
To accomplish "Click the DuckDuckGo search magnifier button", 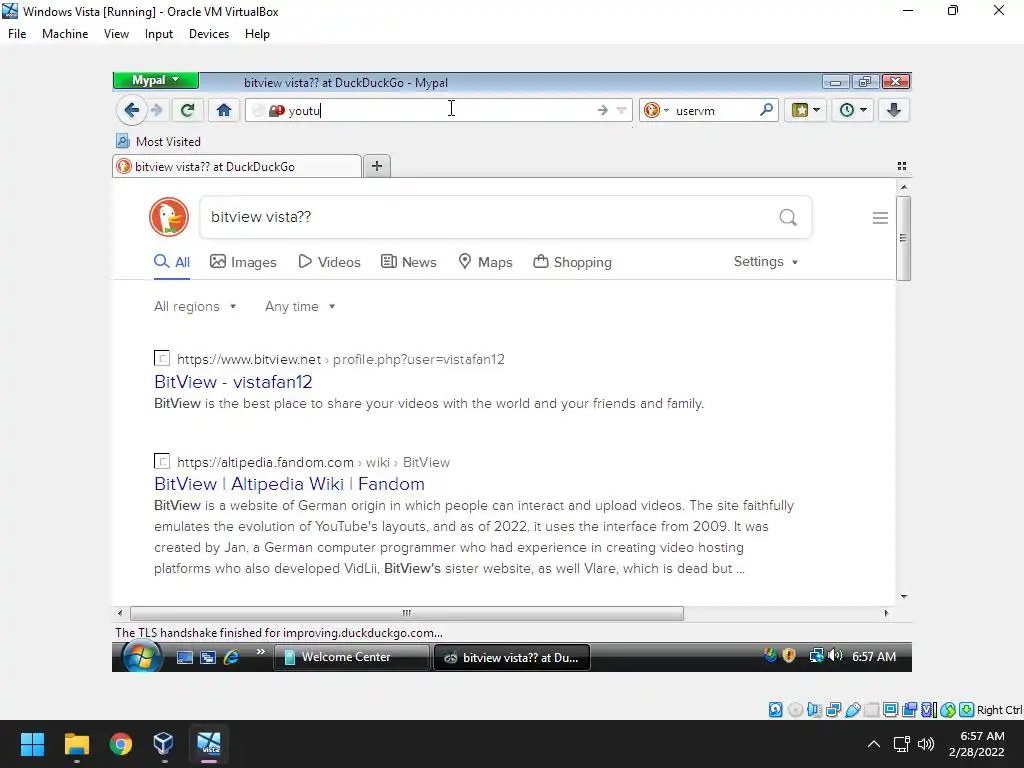I will 788,217.
